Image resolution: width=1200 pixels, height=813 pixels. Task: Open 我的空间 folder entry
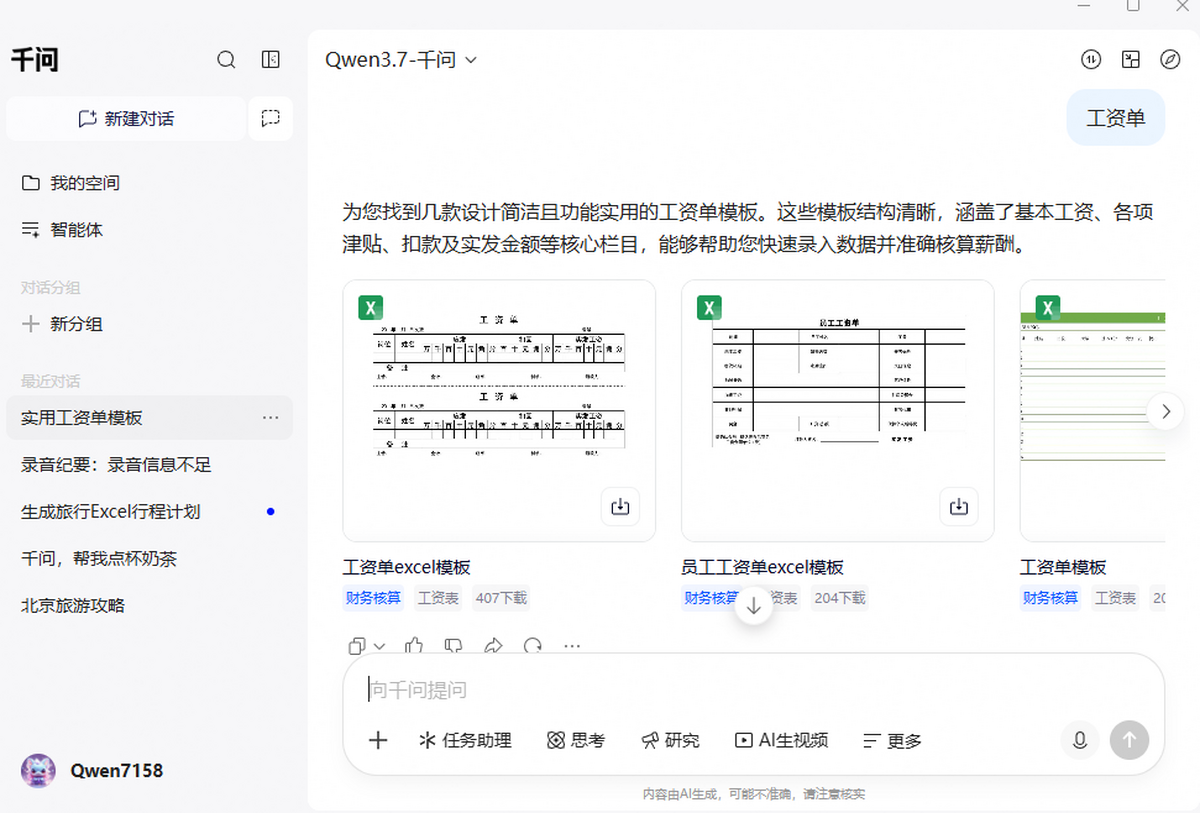click(70, 183)
